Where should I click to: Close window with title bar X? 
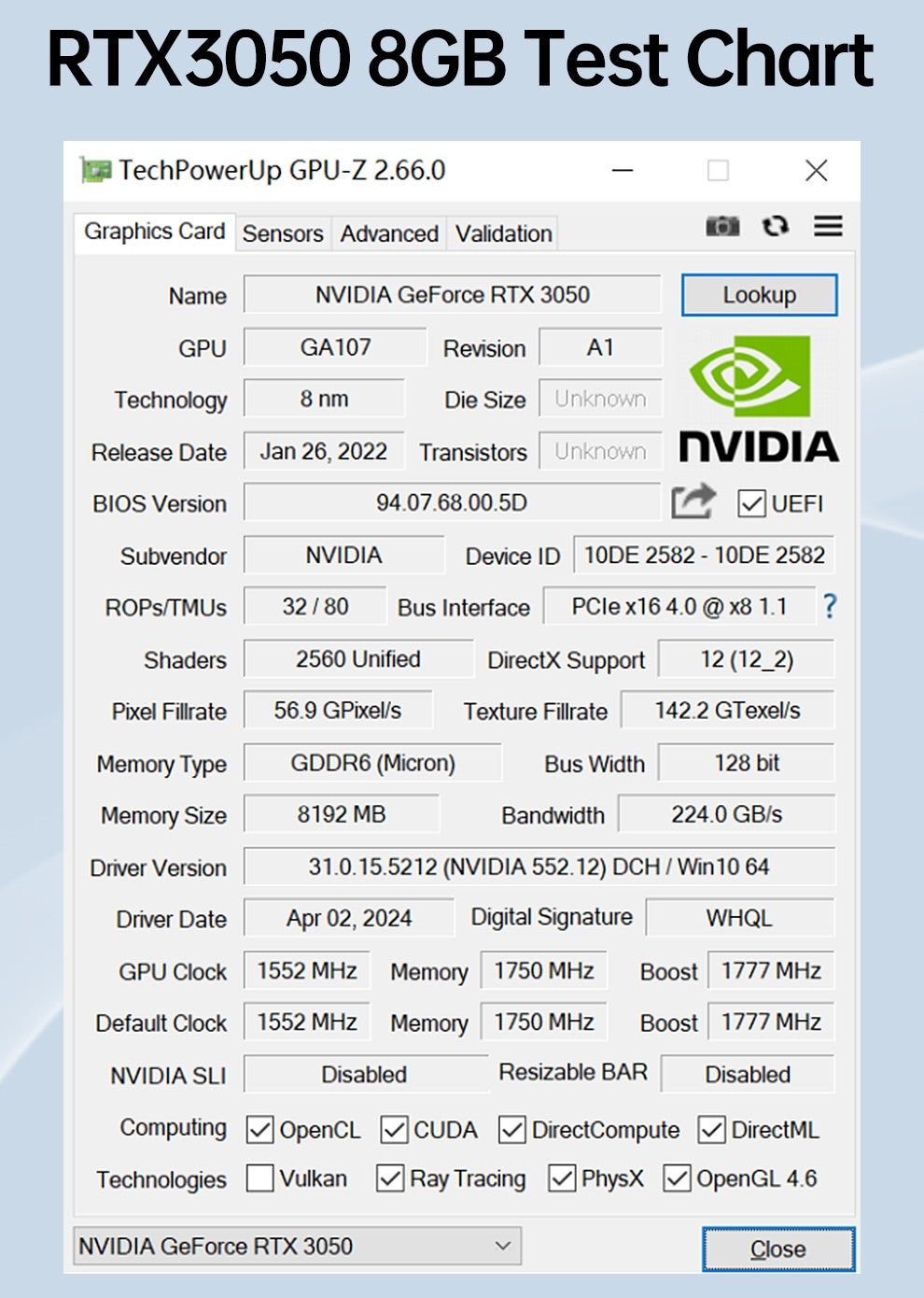(x=816, y=170)
